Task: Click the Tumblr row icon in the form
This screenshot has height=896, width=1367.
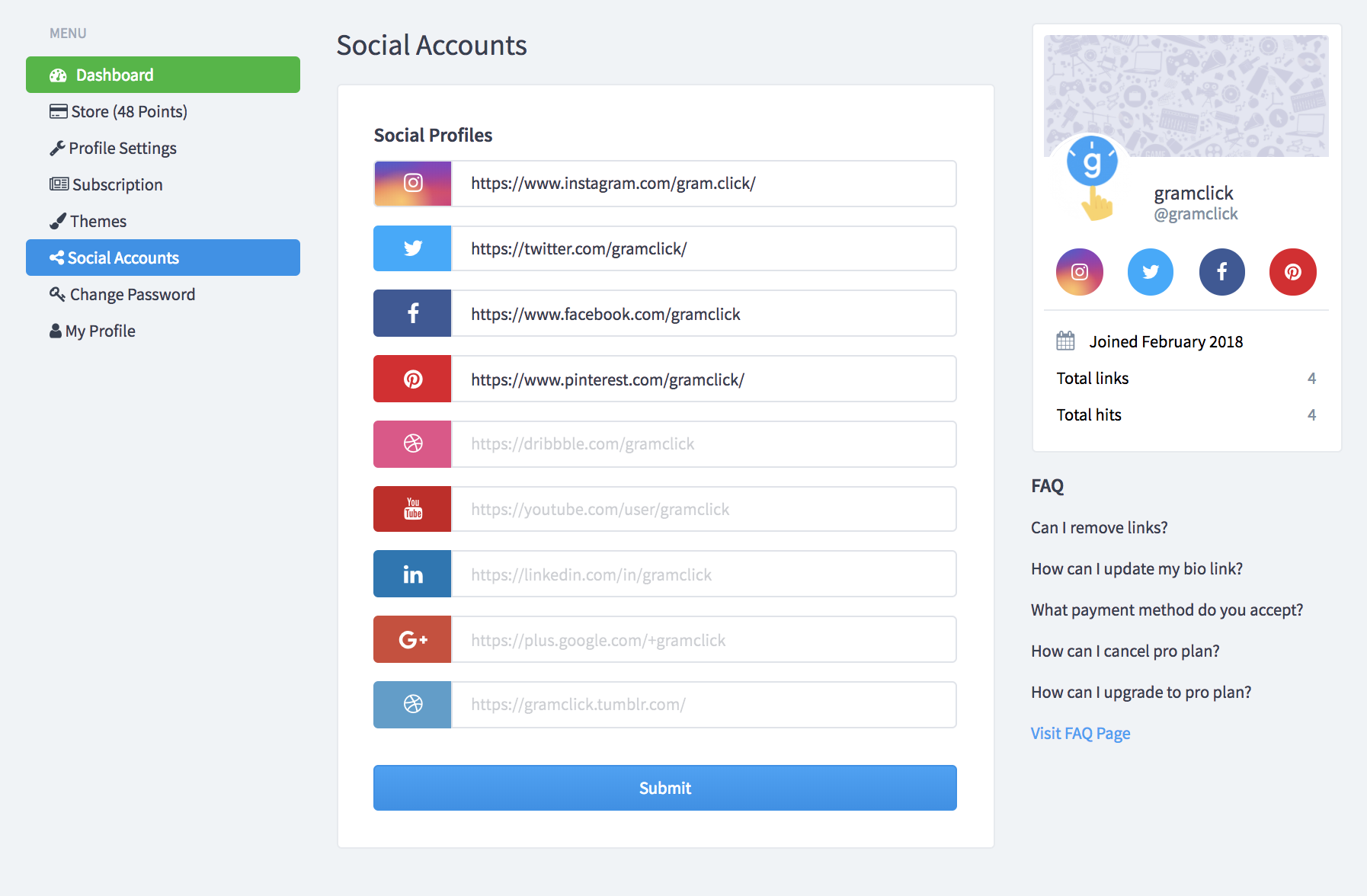Action: point(412,705)
